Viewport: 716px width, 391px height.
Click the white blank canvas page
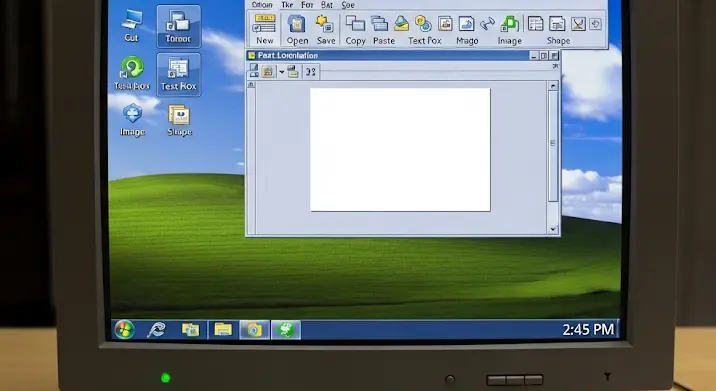click(x=400, y=150)
